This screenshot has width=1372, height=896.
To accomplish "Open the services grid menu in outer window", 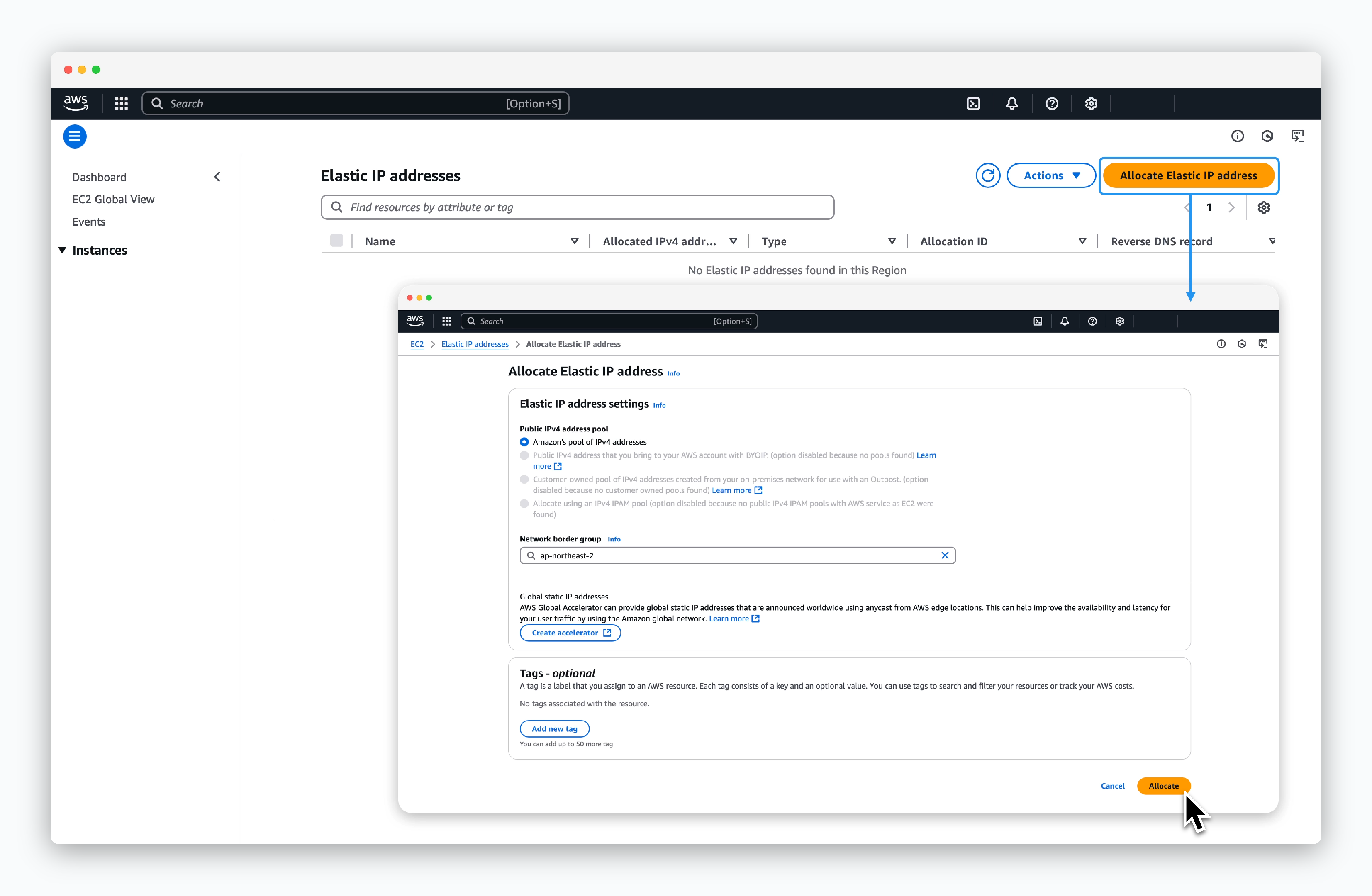I will pyautogui.click(x=121, y=104).
